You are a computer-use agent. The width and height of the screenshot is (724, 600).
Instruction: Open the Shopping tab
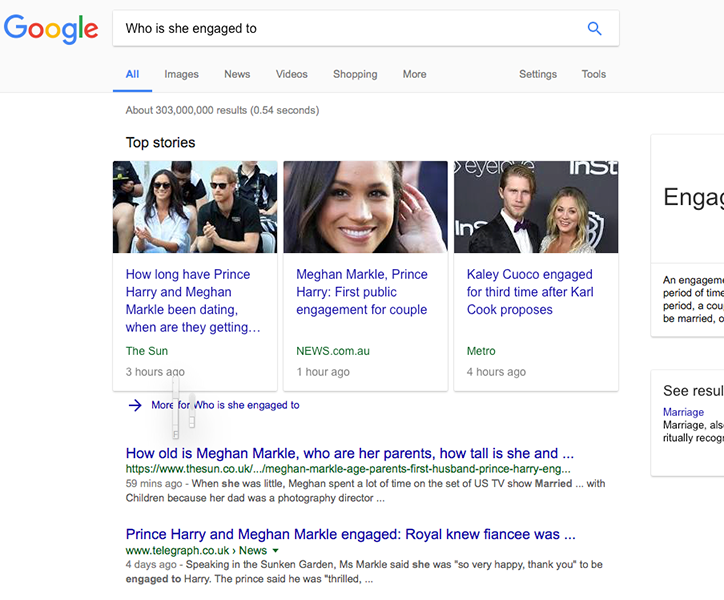[x=355, y=74]
